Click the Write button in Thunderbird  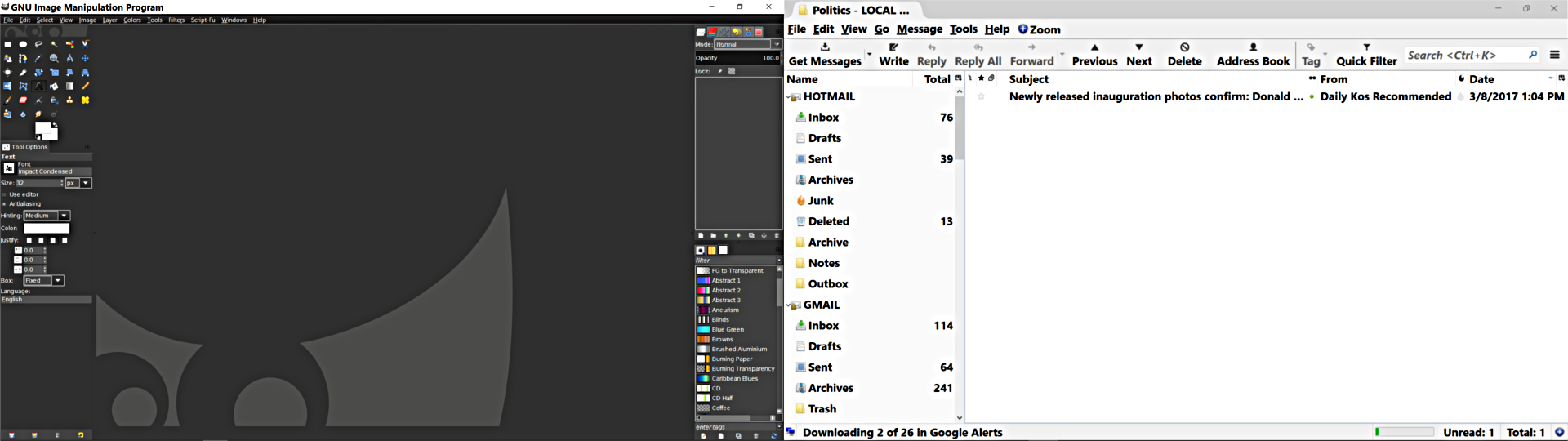(x=894, y=55)
